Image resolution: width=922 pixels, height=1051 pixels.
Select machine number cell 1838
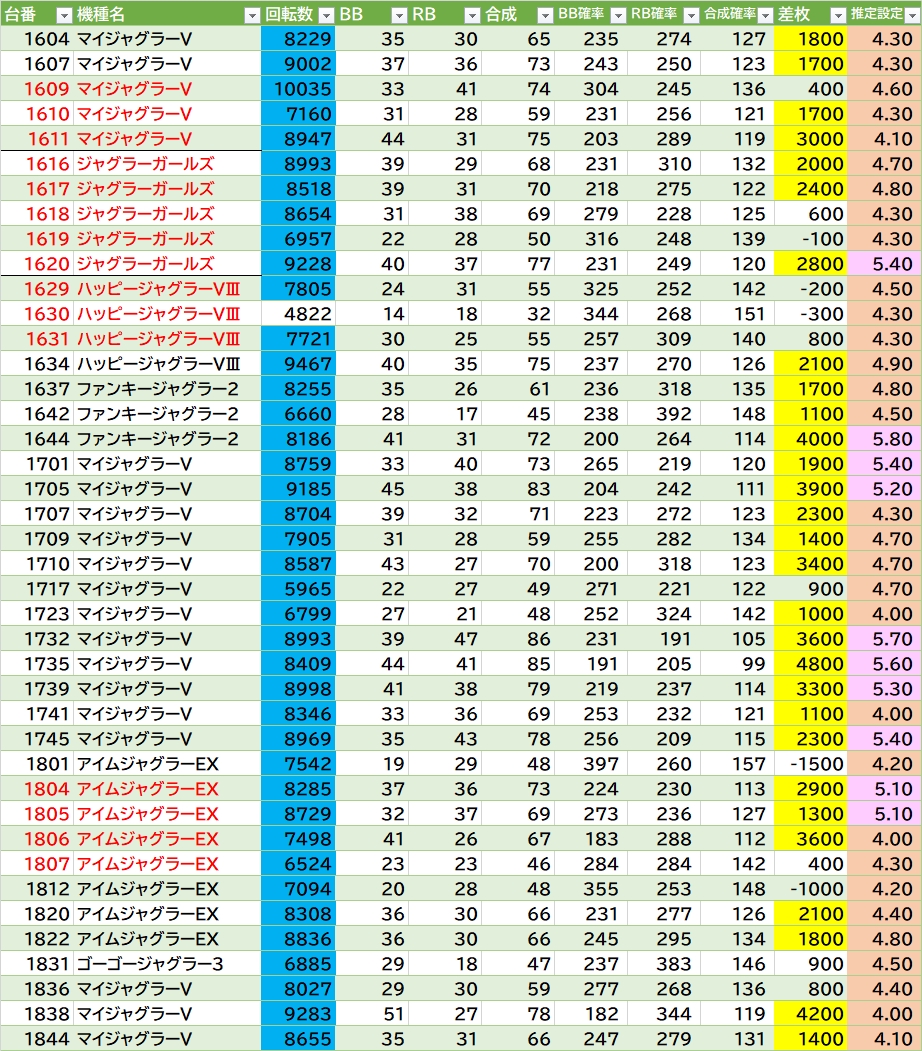pyautogui.click(x=37, y=1013)
